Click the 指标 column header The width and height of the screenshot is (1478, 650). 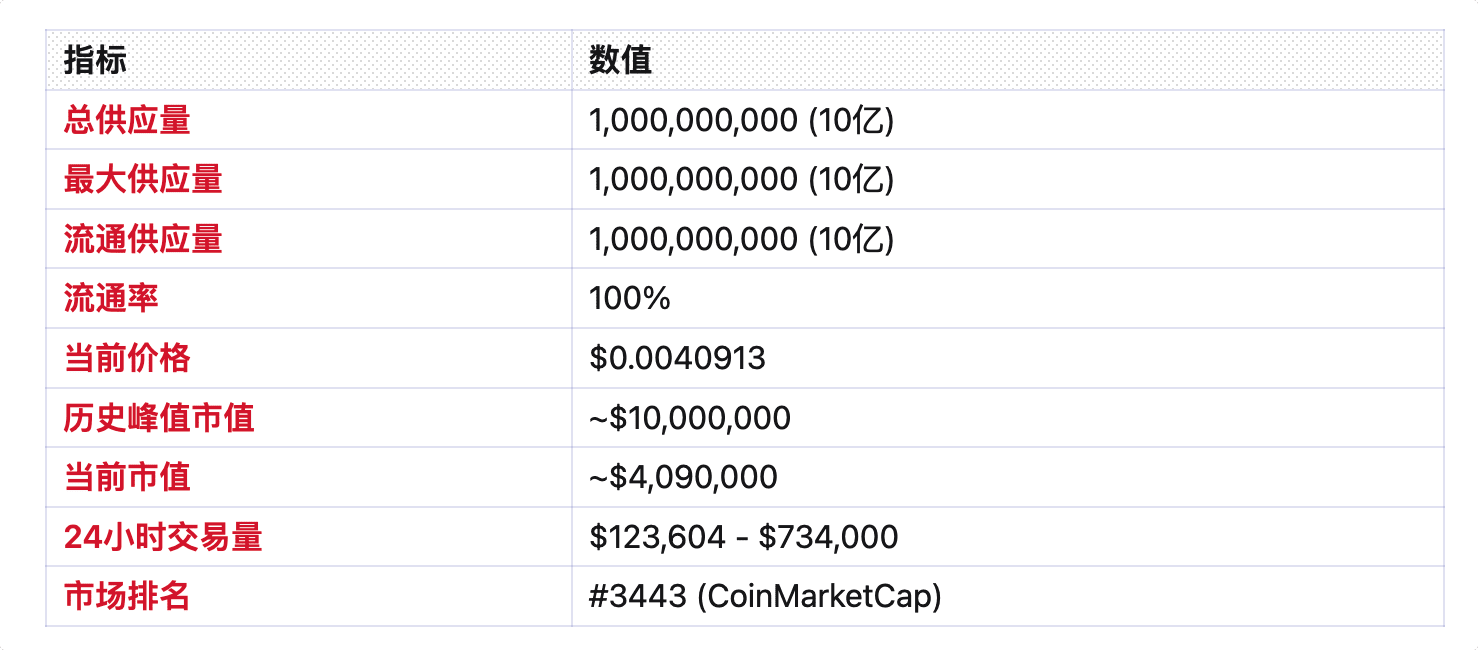[96, 61]
